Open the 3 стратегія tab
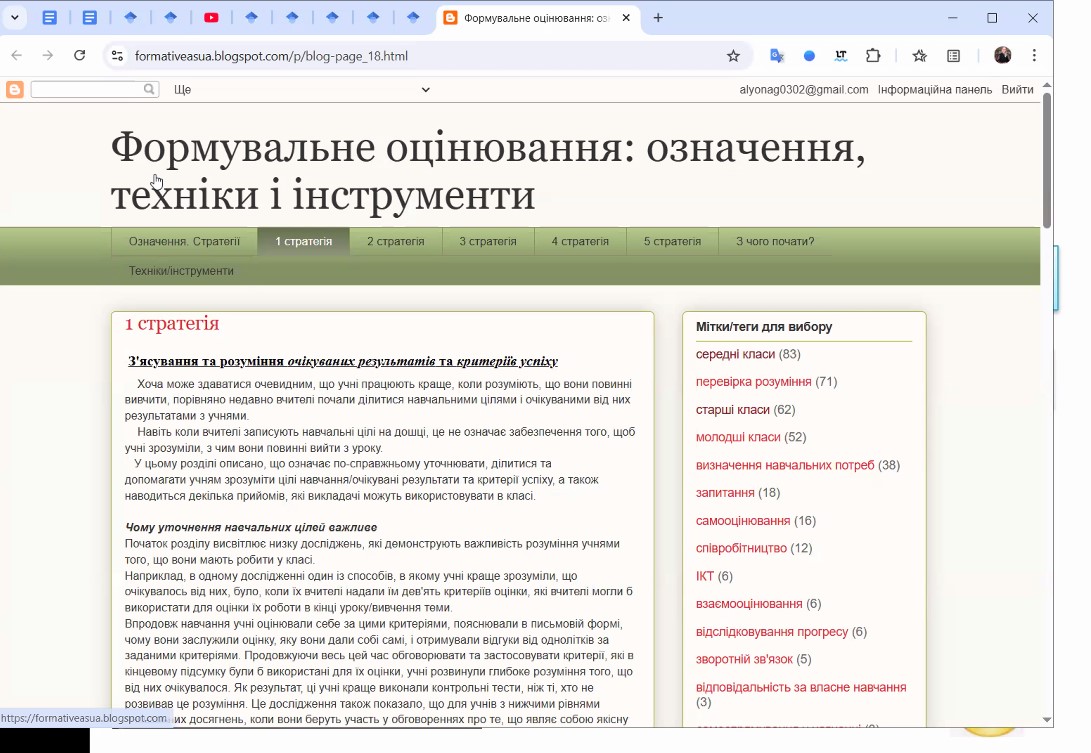 point(488,241)
